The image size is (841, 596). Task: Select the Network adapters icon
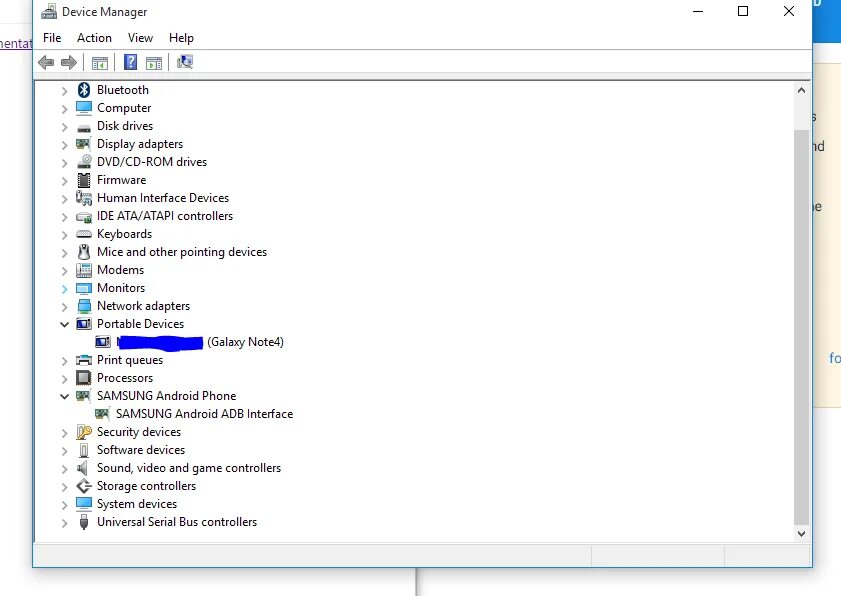click(84, 306)
